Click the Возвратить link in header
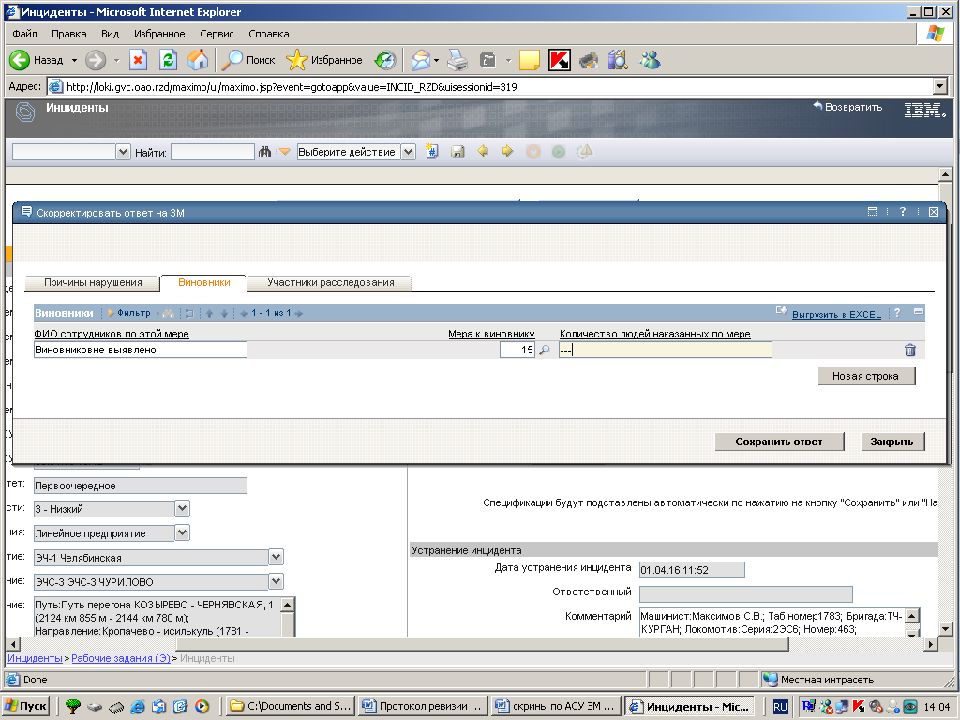The height and width of the screenshot is (720, 960). coord(847,107)
